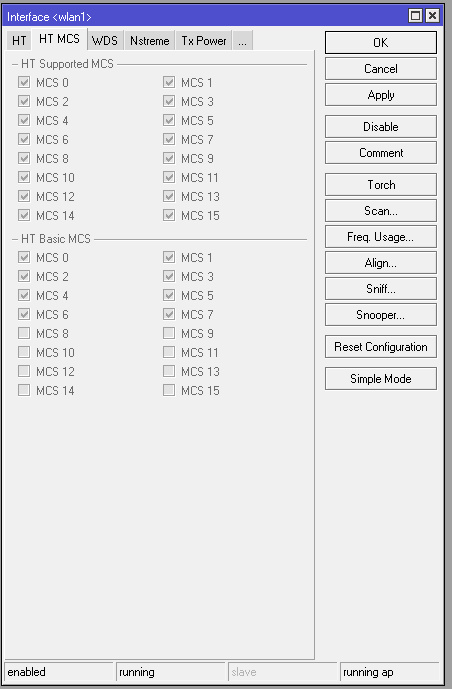Maximize the Interface wlan1 window
The height and width of the screenshot is (689, 452).
[x=415, y=16]
